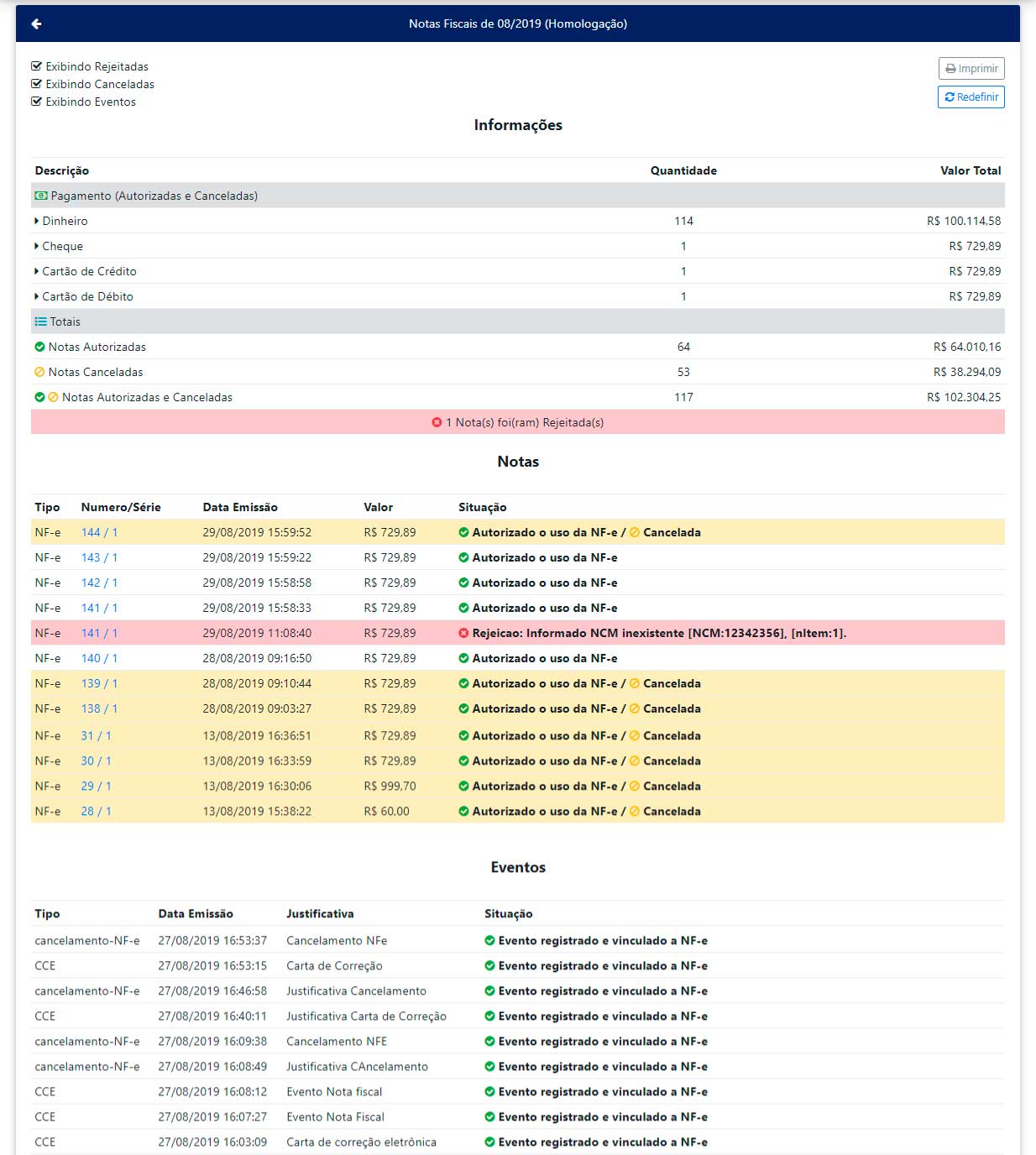Image resolution: width=1036 pixels, height=1155 pixels.
Task: Click the Redefinir button
Action: [x=971, y=97]
